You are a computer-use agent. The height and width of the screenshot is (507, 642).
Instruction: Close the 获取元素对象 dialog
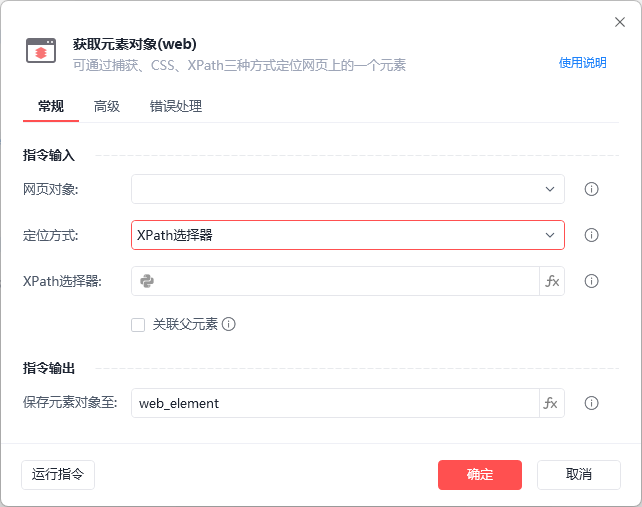coord(619,22)
